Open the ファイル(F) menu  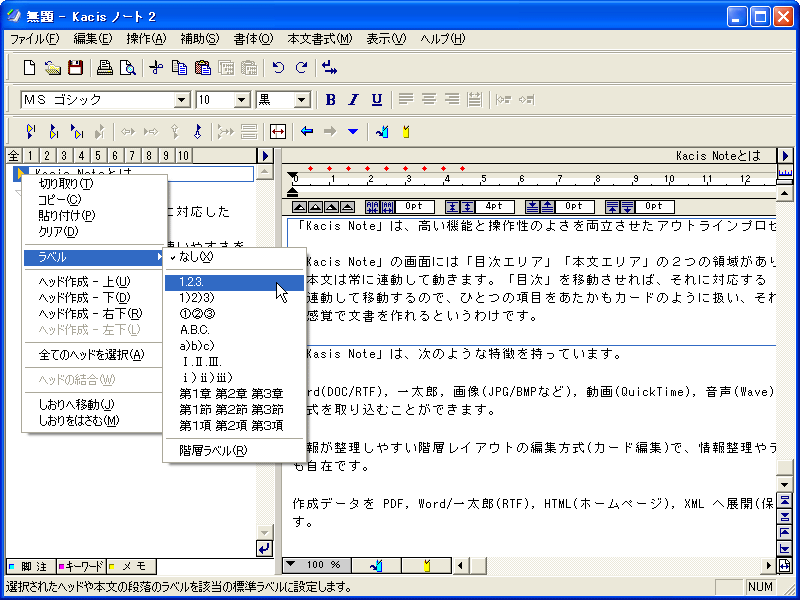34,39
